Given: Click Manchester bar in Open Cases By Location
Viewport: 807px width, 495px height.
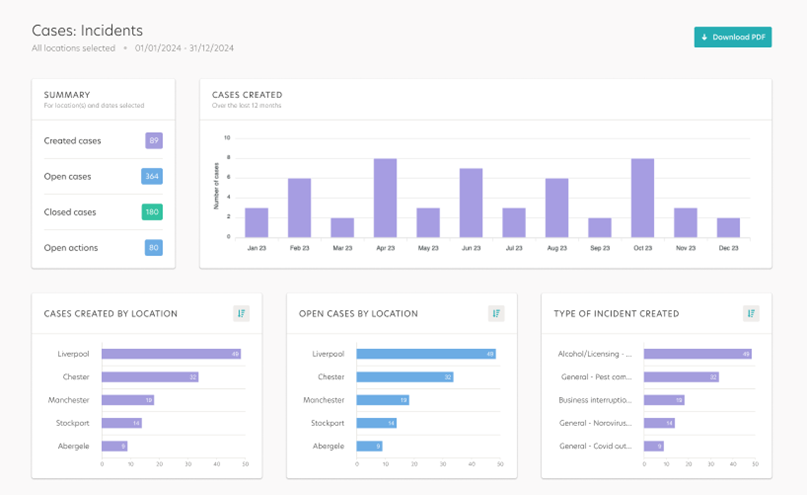Looking at the screenshot, I should 383,400.
